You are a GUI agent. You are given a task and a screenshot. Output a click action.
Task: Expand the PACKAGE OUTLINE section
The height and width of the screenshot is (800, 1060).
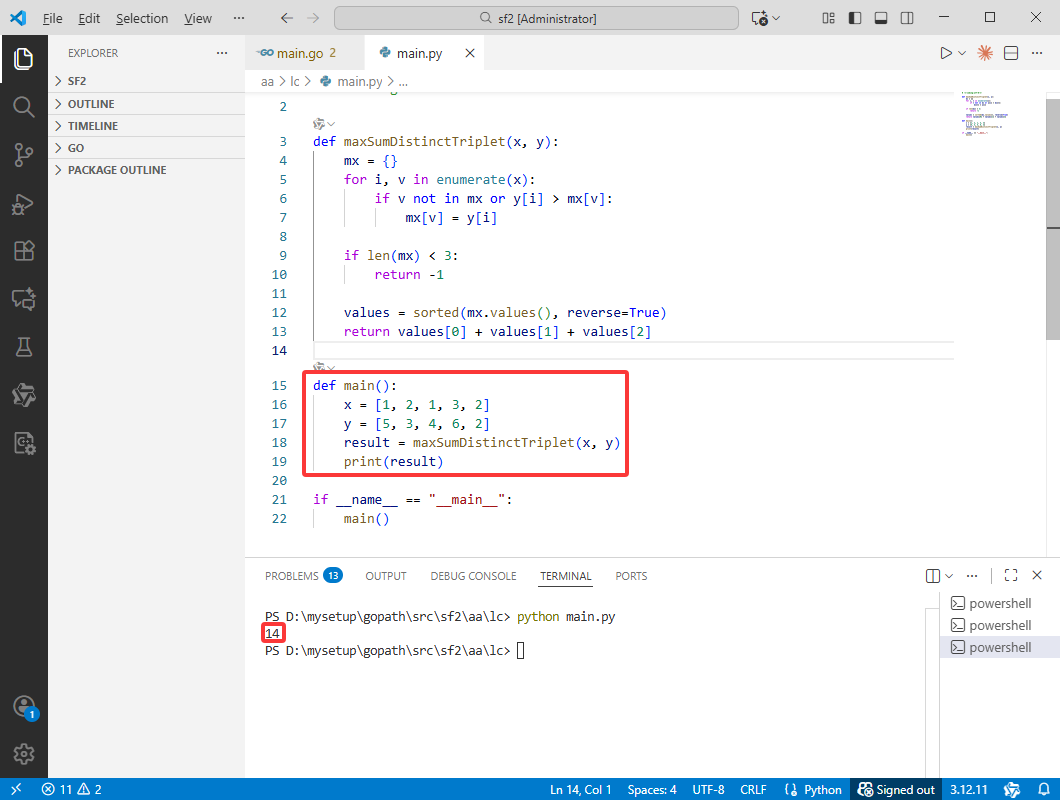tap(146, 170)
